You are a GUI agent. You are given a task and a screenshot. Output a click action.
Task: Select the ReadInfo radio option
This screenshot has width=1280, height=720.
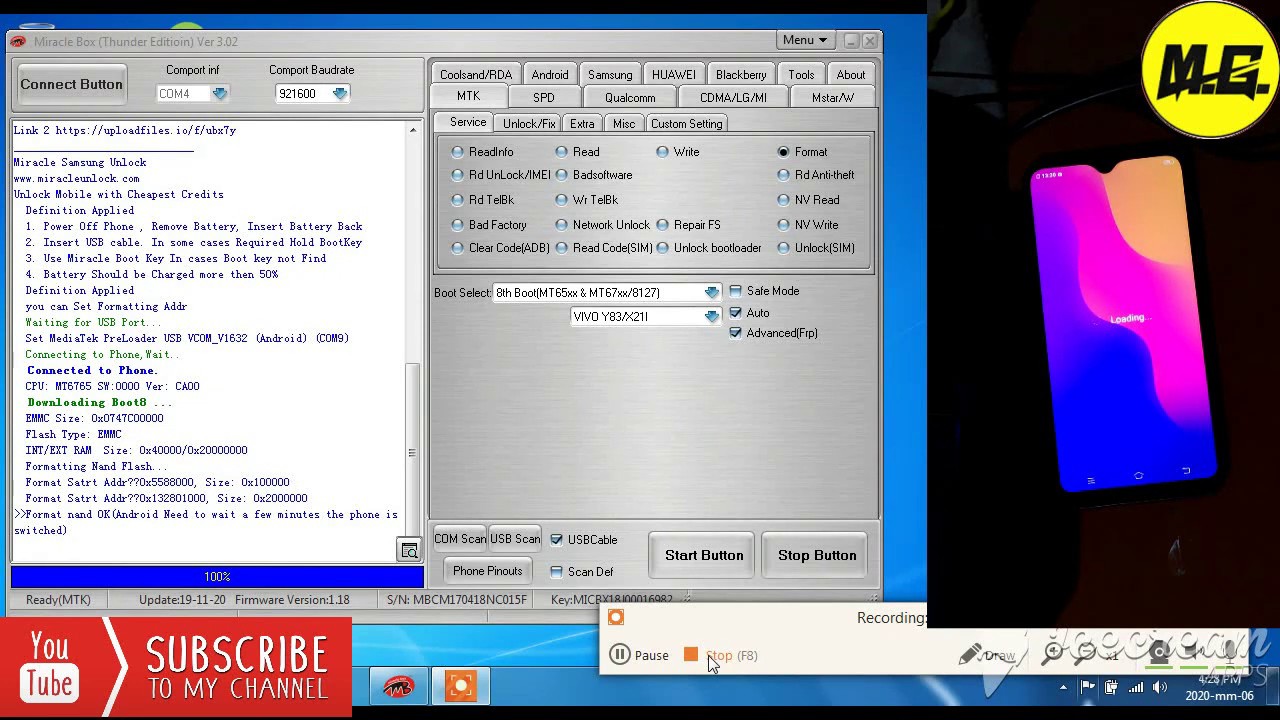(x=458, y=152)
